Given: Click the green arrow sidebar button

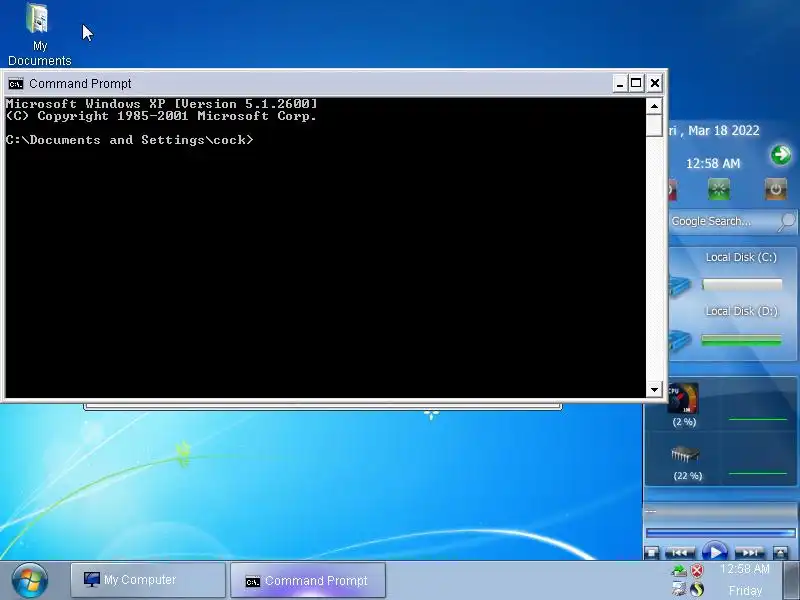Looking at the screenshot, I should pyautogui.click(x=781, y=155).
